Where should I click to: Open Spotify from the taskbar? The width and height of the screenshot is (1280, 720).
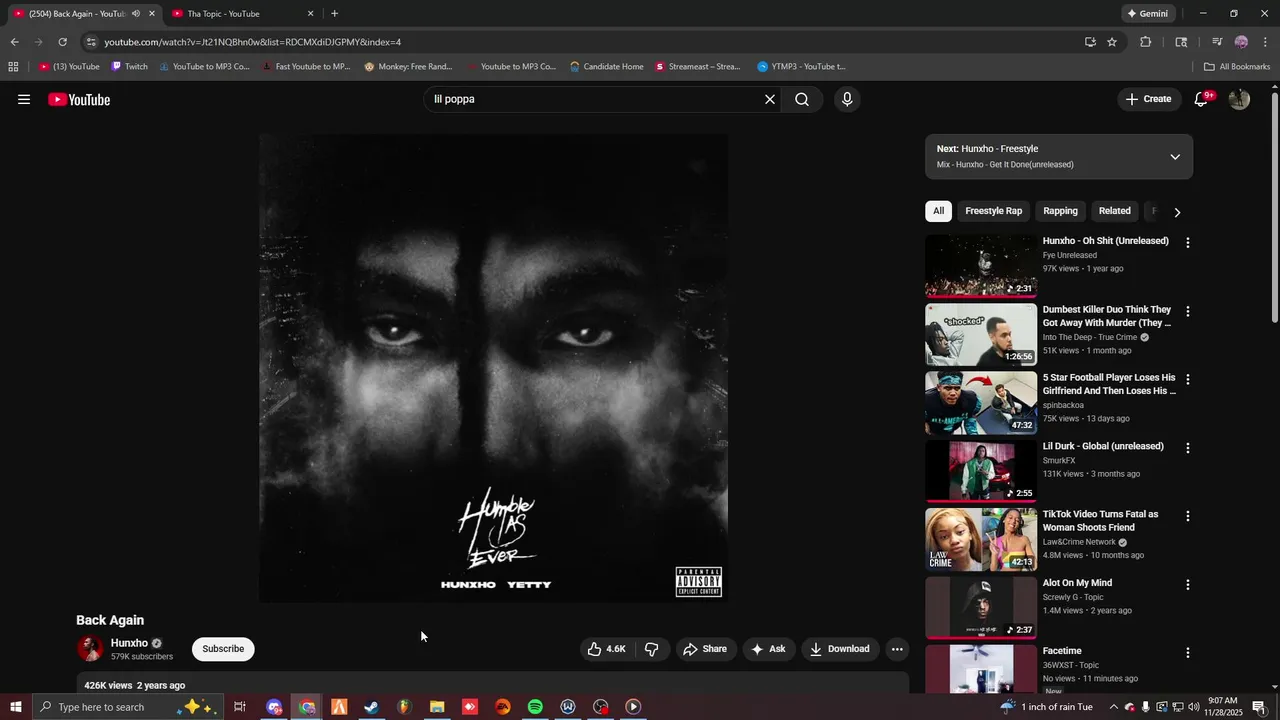tap(535, 707)
